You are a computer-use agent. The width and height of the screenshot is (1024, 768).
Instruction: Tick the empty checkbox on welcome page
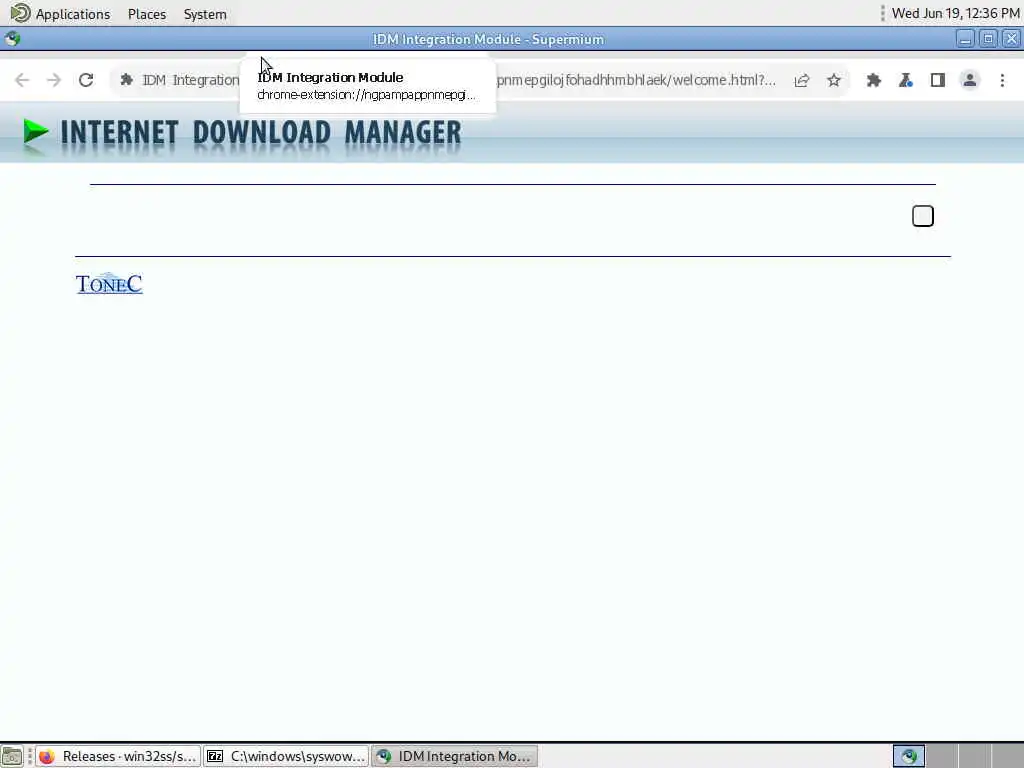[923, 216]
